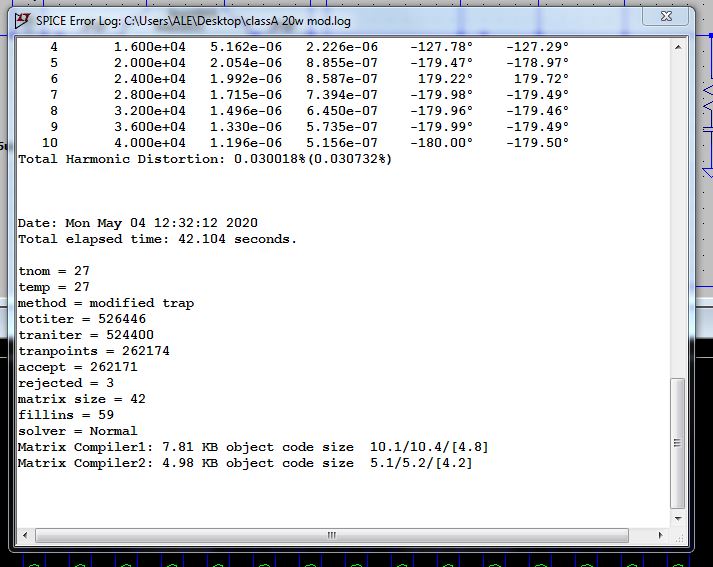The width and height of the screenshot is (713, 567).
Task: Click the 'Matrix Compiler2' line
Action: click(245, 463)
